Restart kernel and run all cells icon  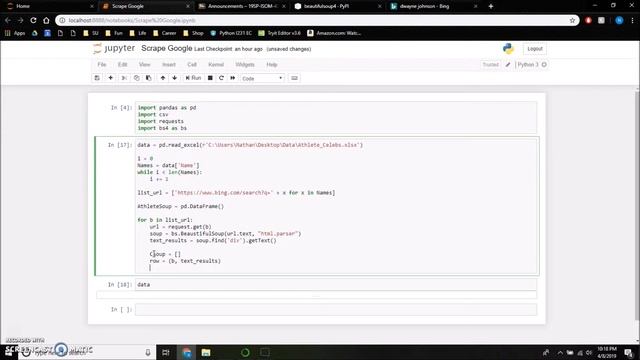233,78
